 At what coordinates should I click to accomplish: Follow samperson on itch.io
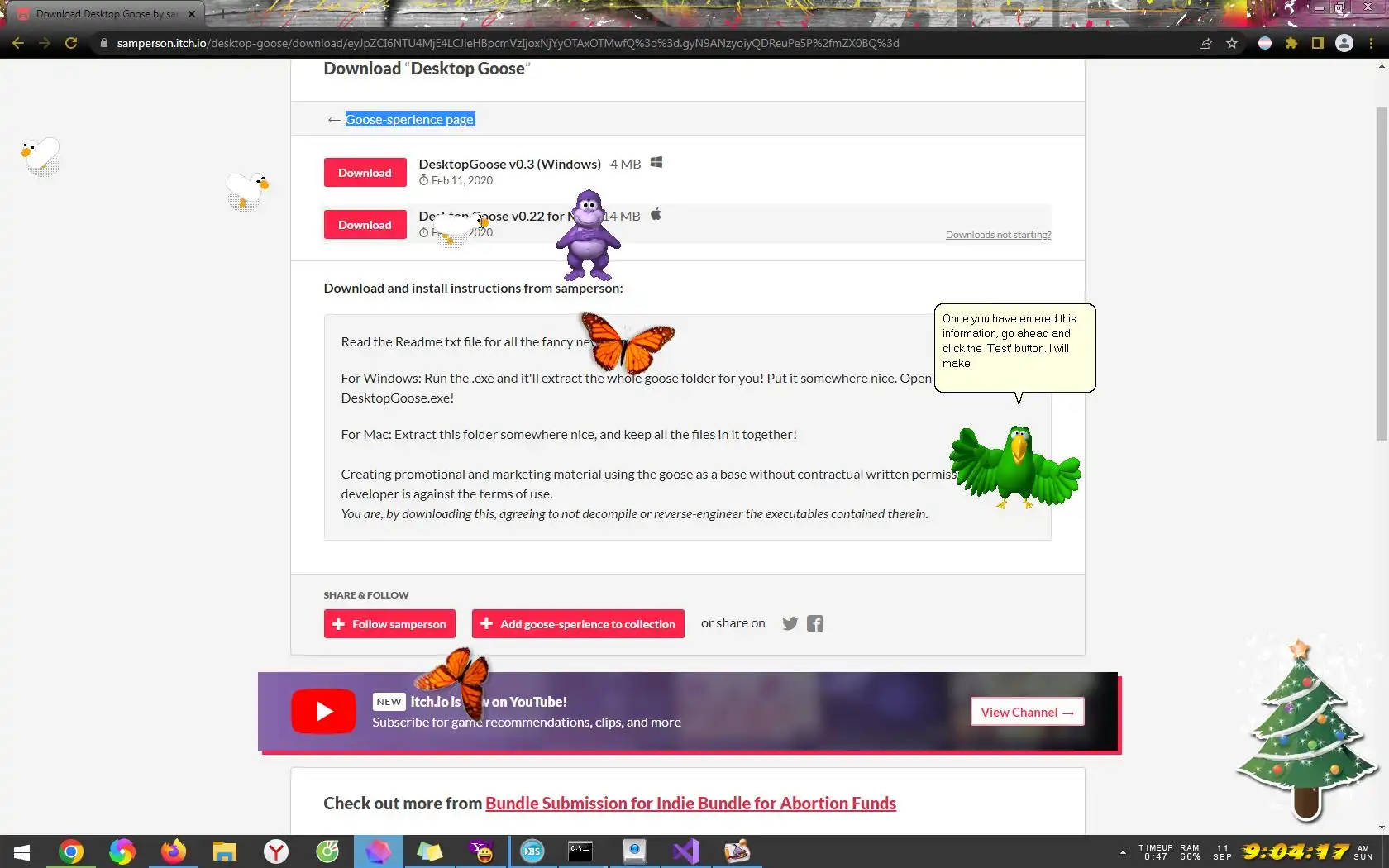pos(389,624)
